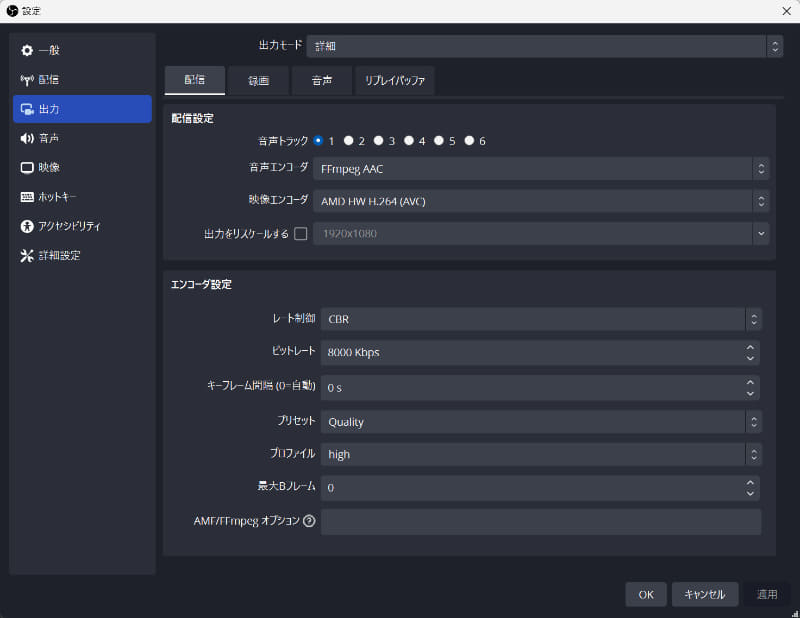Select audio track 6 radio button
Screen dimensions: 800x618
tap(467, 141)
